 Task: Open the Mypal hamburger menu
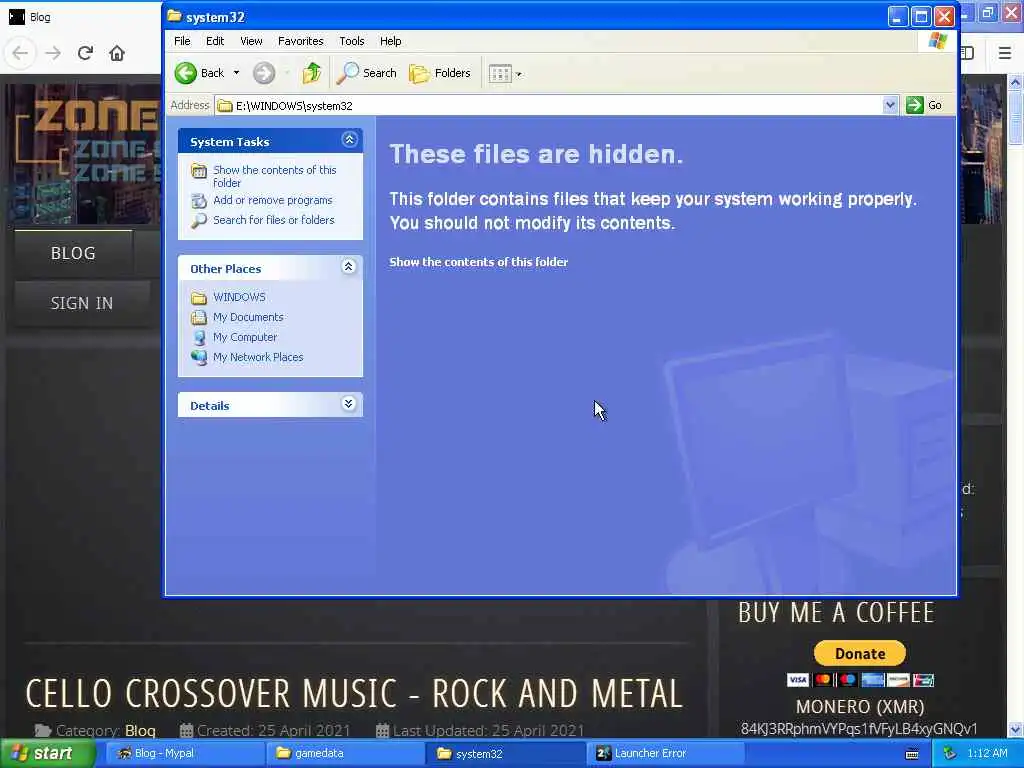point(1005,53)
